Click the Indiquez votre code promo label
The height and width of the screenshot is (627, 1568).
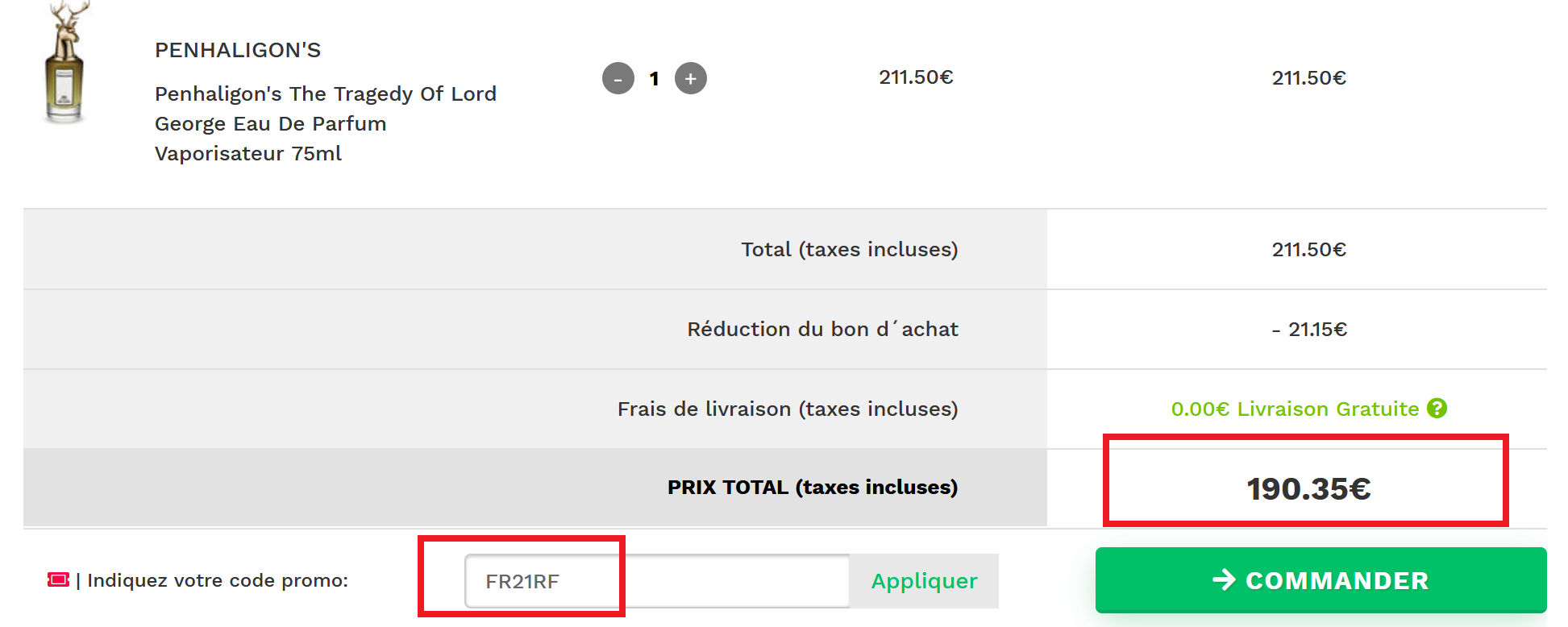pyautogui.click(x=217, y=580)
